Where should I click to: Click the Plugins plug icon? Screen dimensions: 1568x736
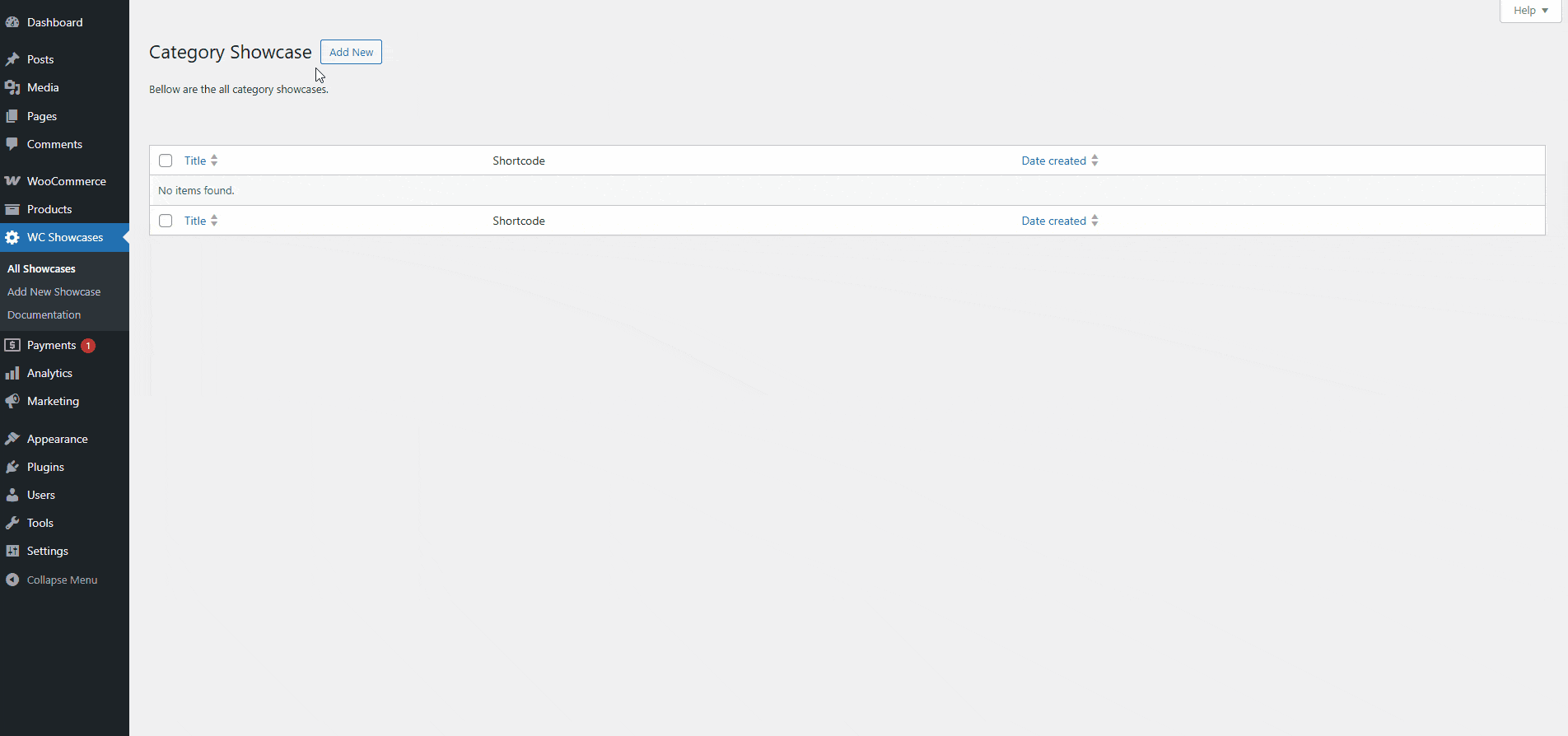pyautogui.click(x=12, y=467)
